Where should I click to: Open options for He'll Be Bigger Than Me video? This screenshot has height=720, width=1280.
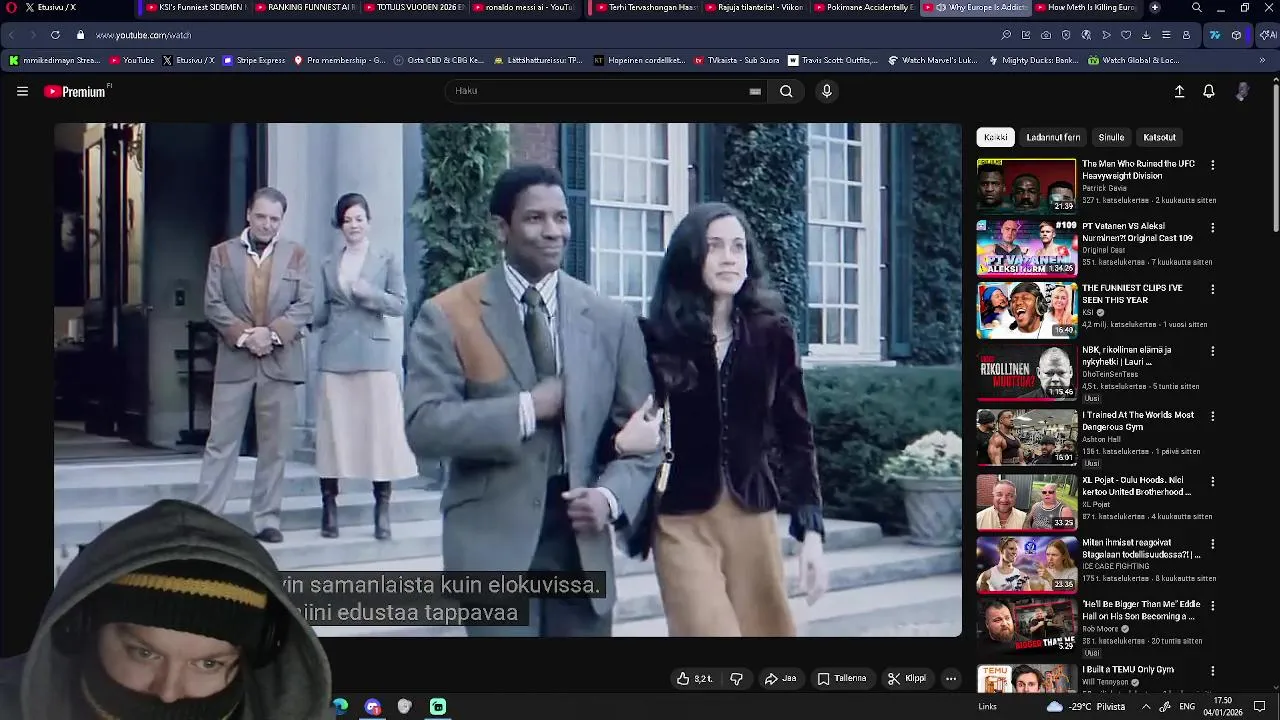(x=1212, y=606)
